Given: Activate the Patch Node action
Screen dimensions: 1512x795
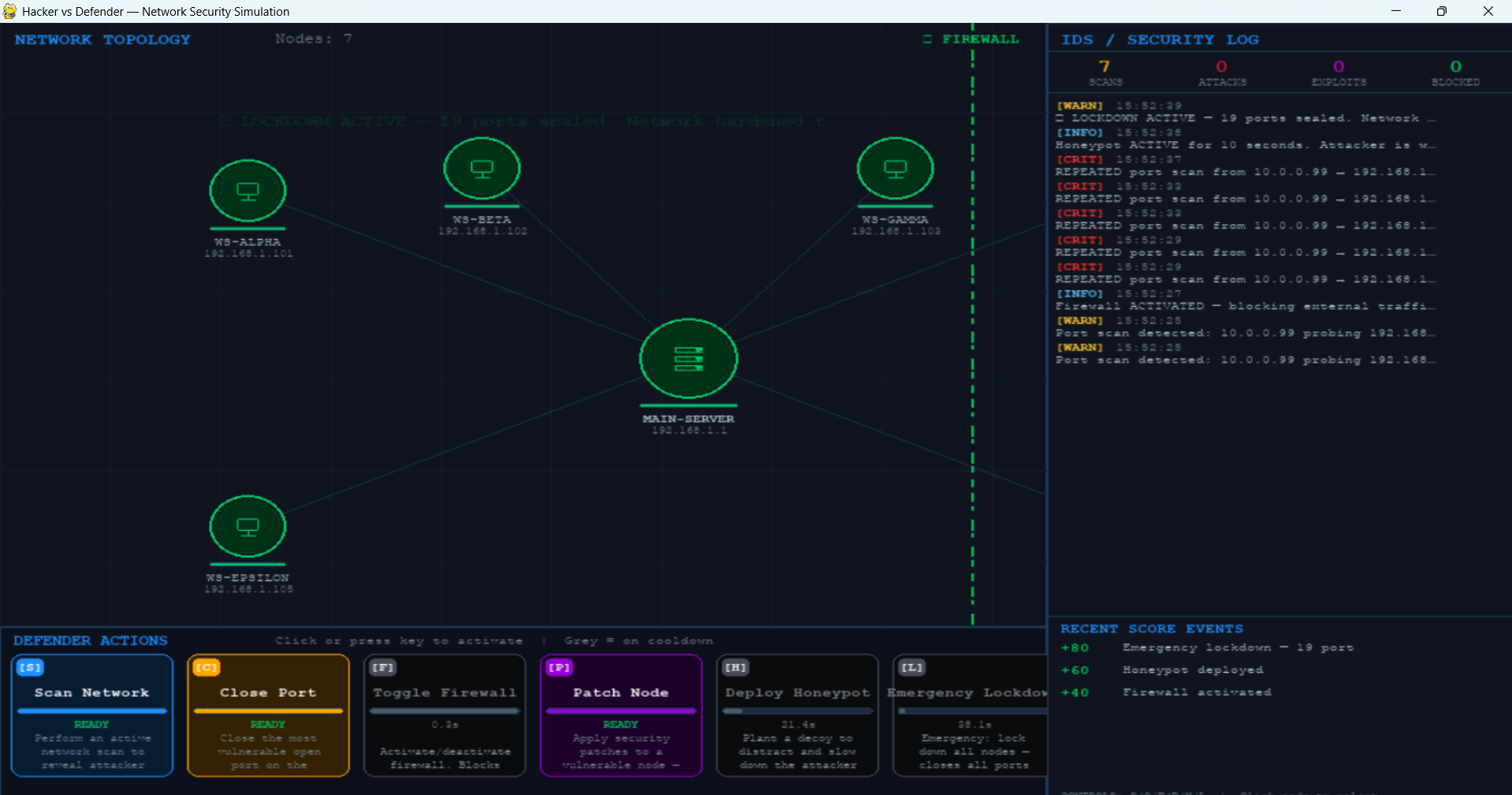Looking at the screenshot, I should 621,715.
